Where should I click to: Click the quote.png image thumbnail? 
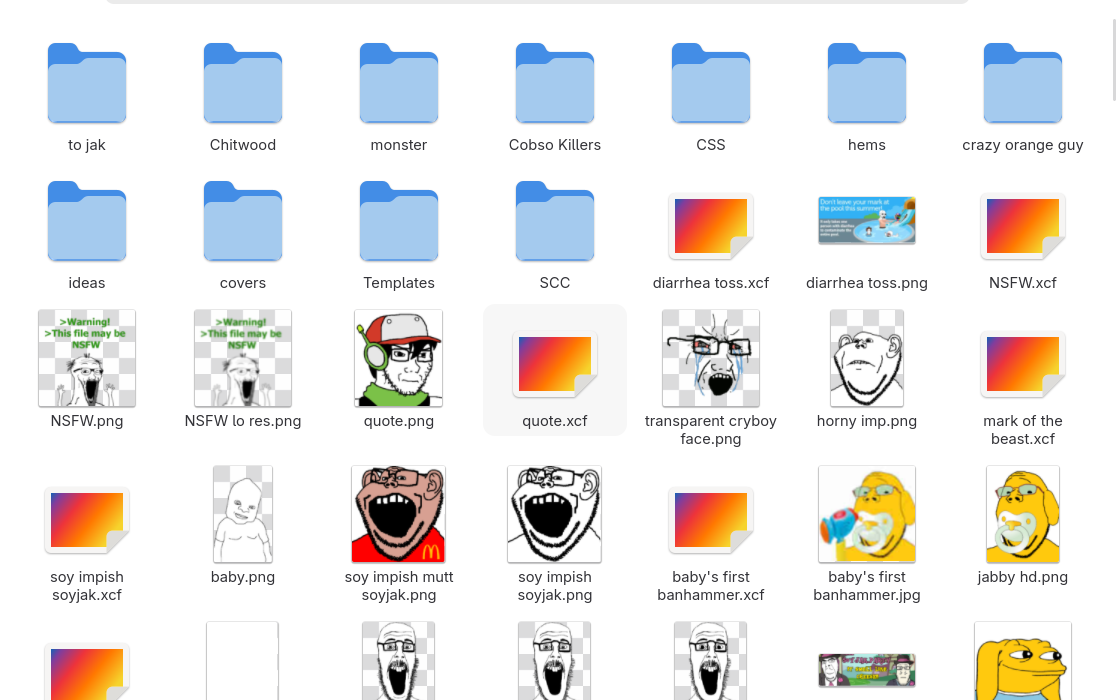click(399, 358)
